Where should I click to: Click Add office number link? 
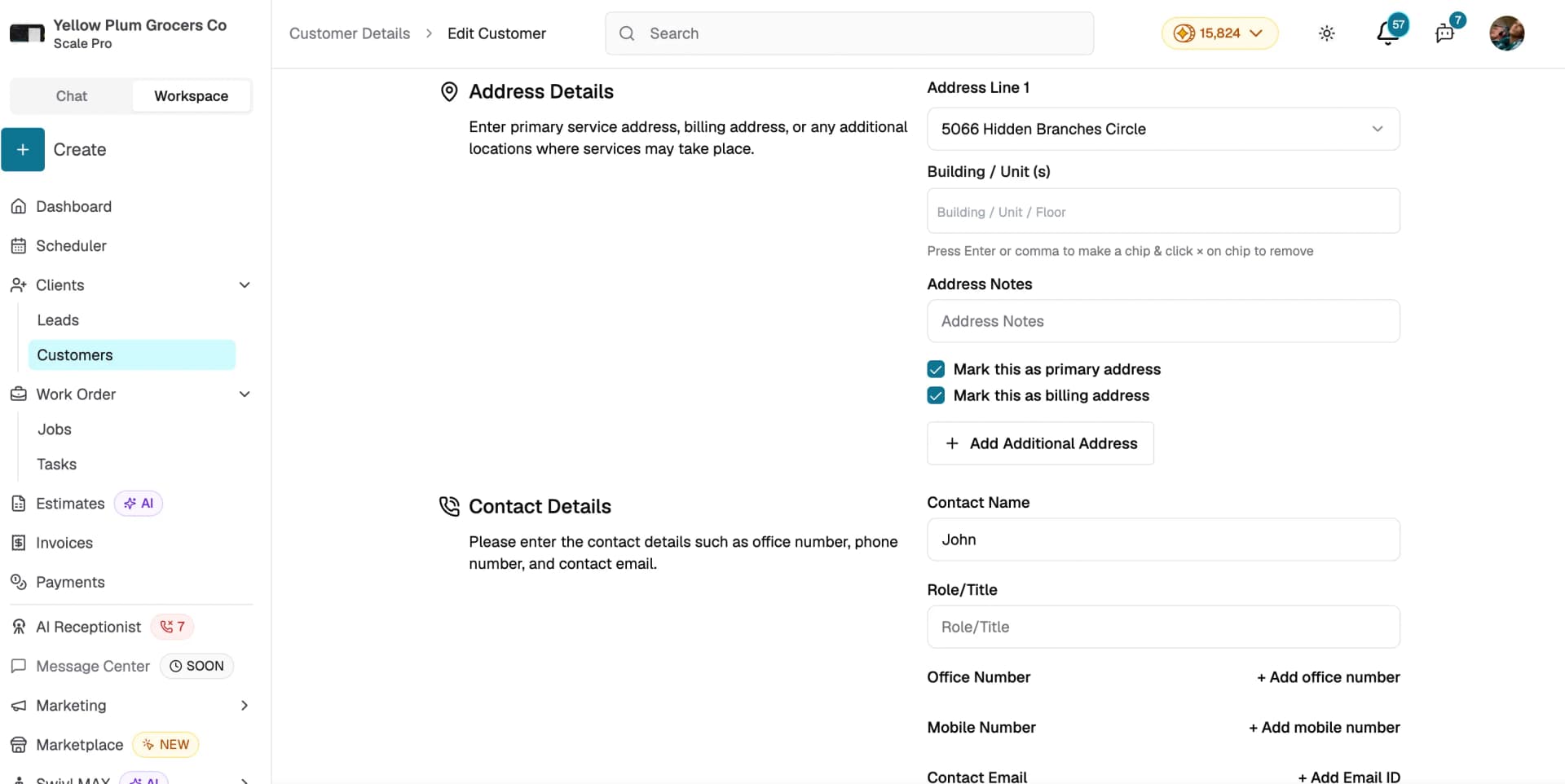pos(1328,677)
